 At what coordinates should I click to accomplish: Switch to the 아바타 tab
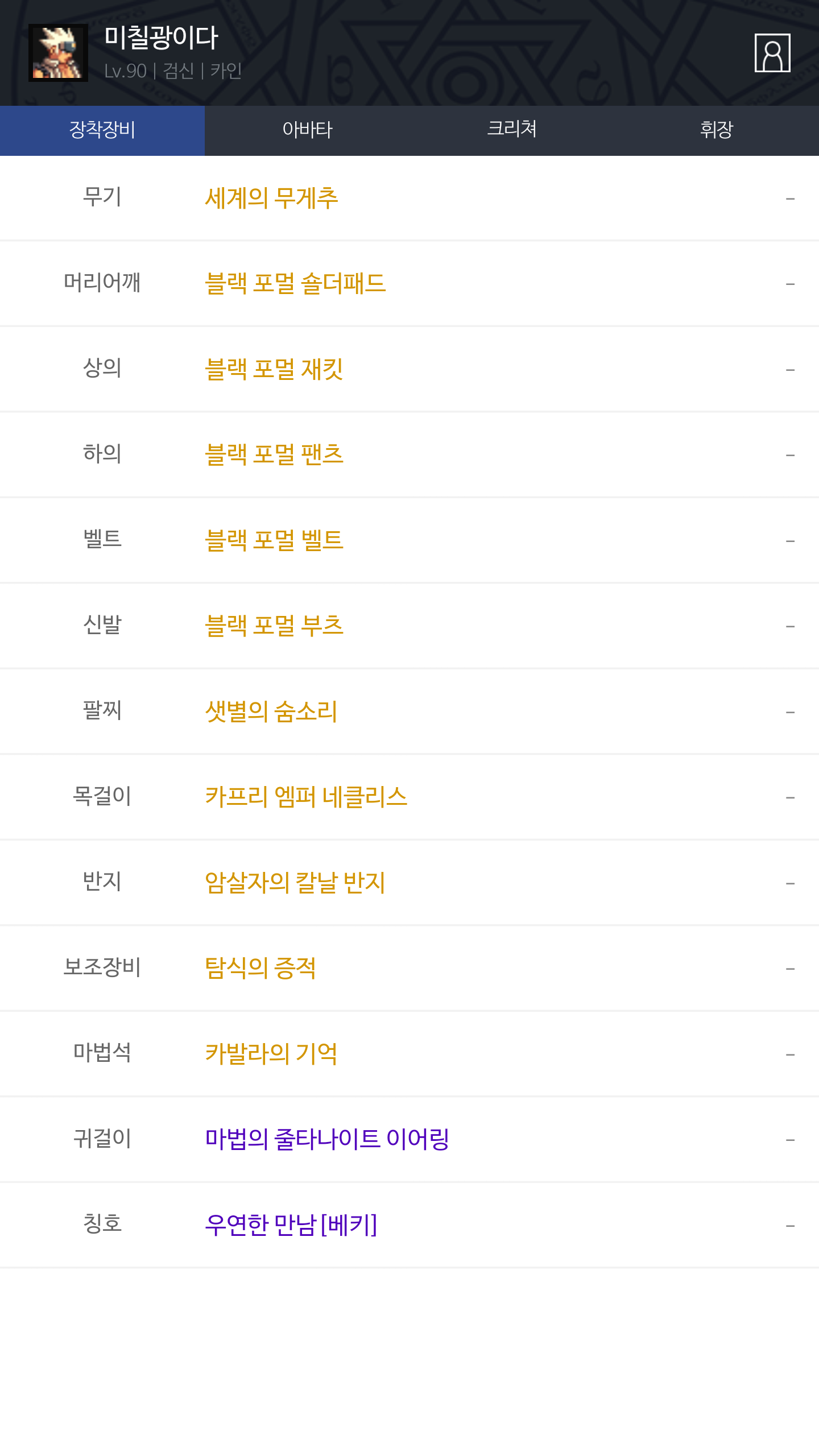[x=307, y=130]
